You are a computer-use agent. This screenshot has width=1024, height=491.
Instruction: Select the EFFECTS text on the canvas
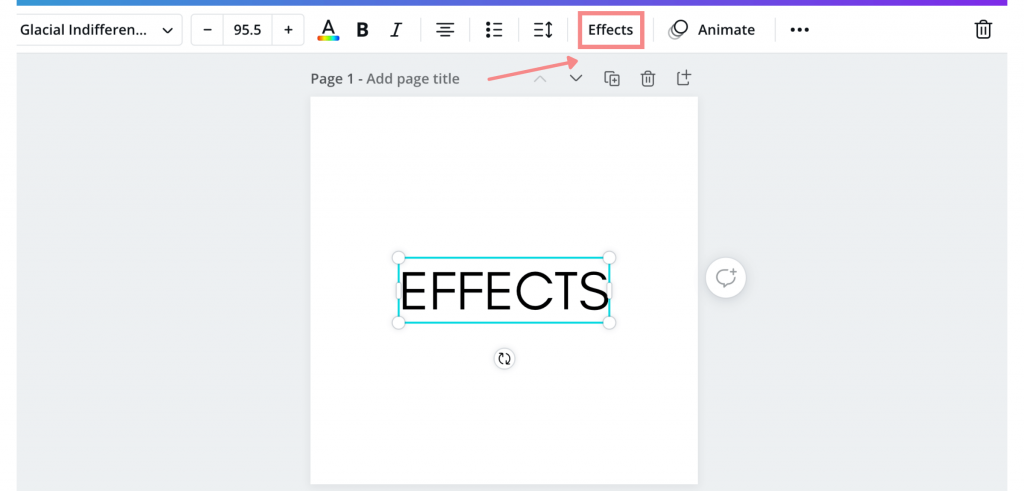(x=504, y=291)
